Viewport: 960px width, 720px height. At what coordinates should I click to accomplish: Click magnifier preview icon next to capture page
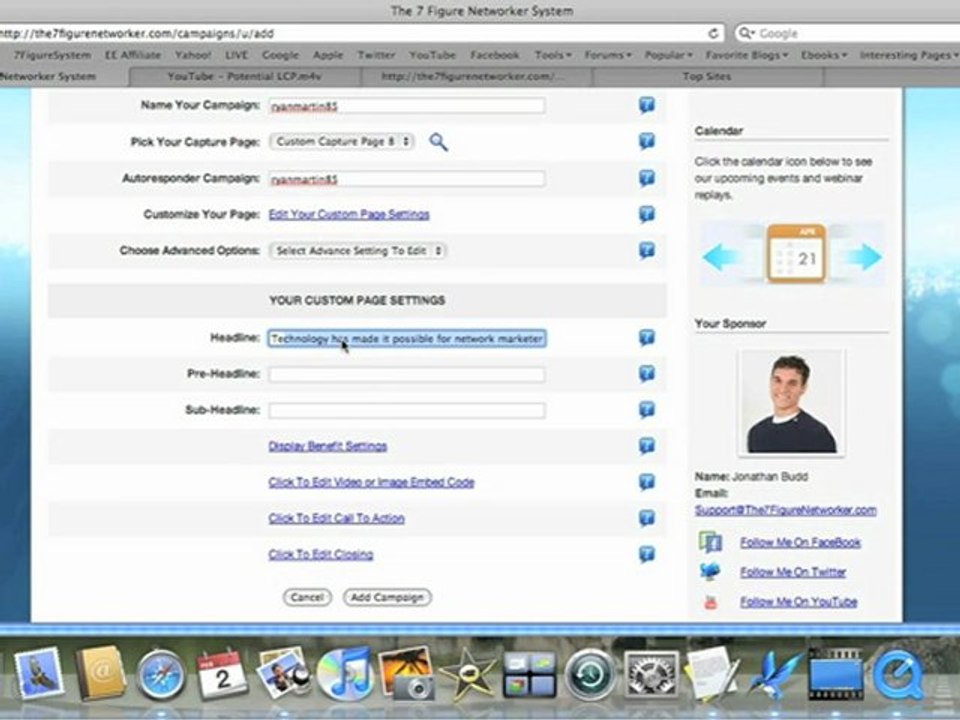click(438, 142)
